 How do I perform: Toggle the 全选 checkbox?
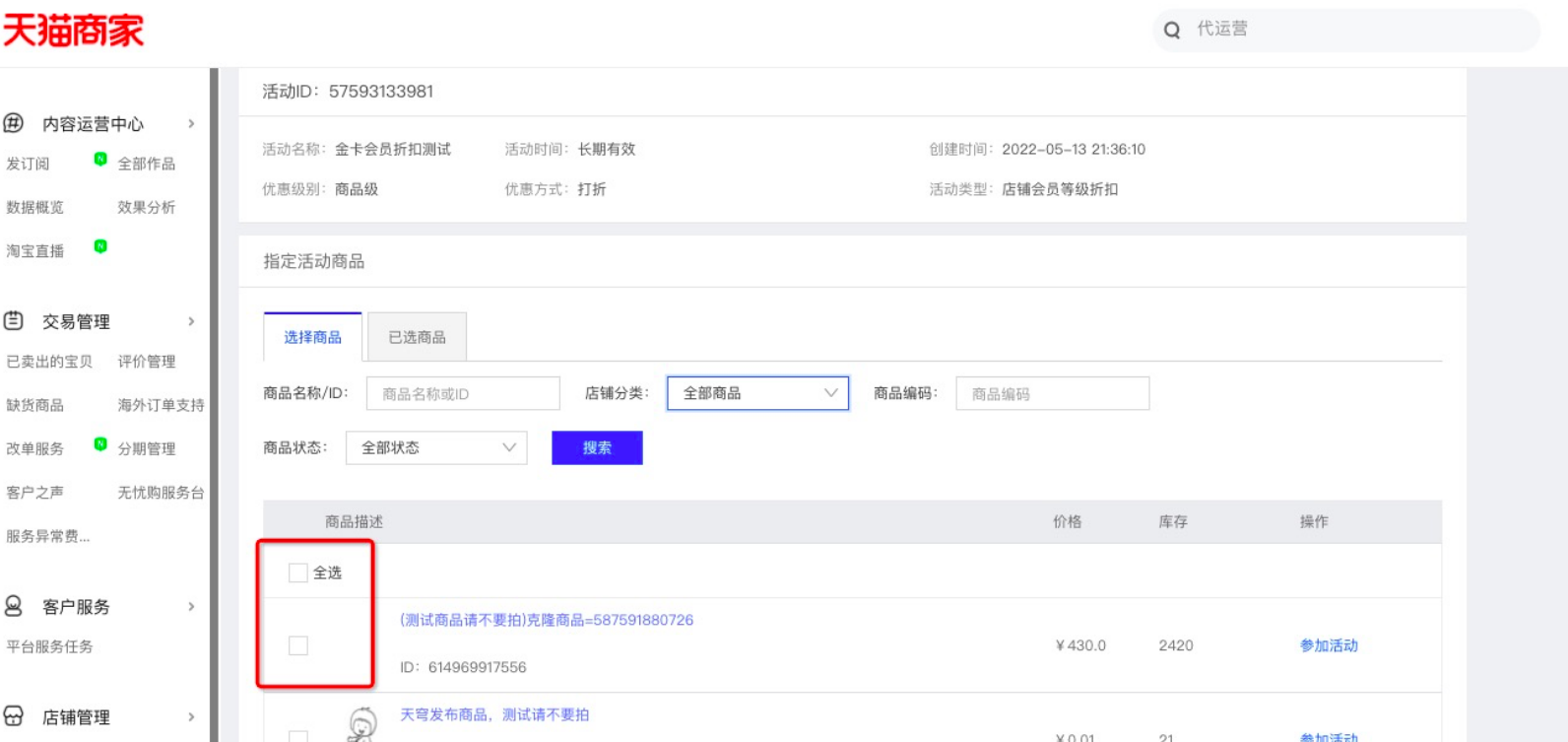tap(297, 573)
